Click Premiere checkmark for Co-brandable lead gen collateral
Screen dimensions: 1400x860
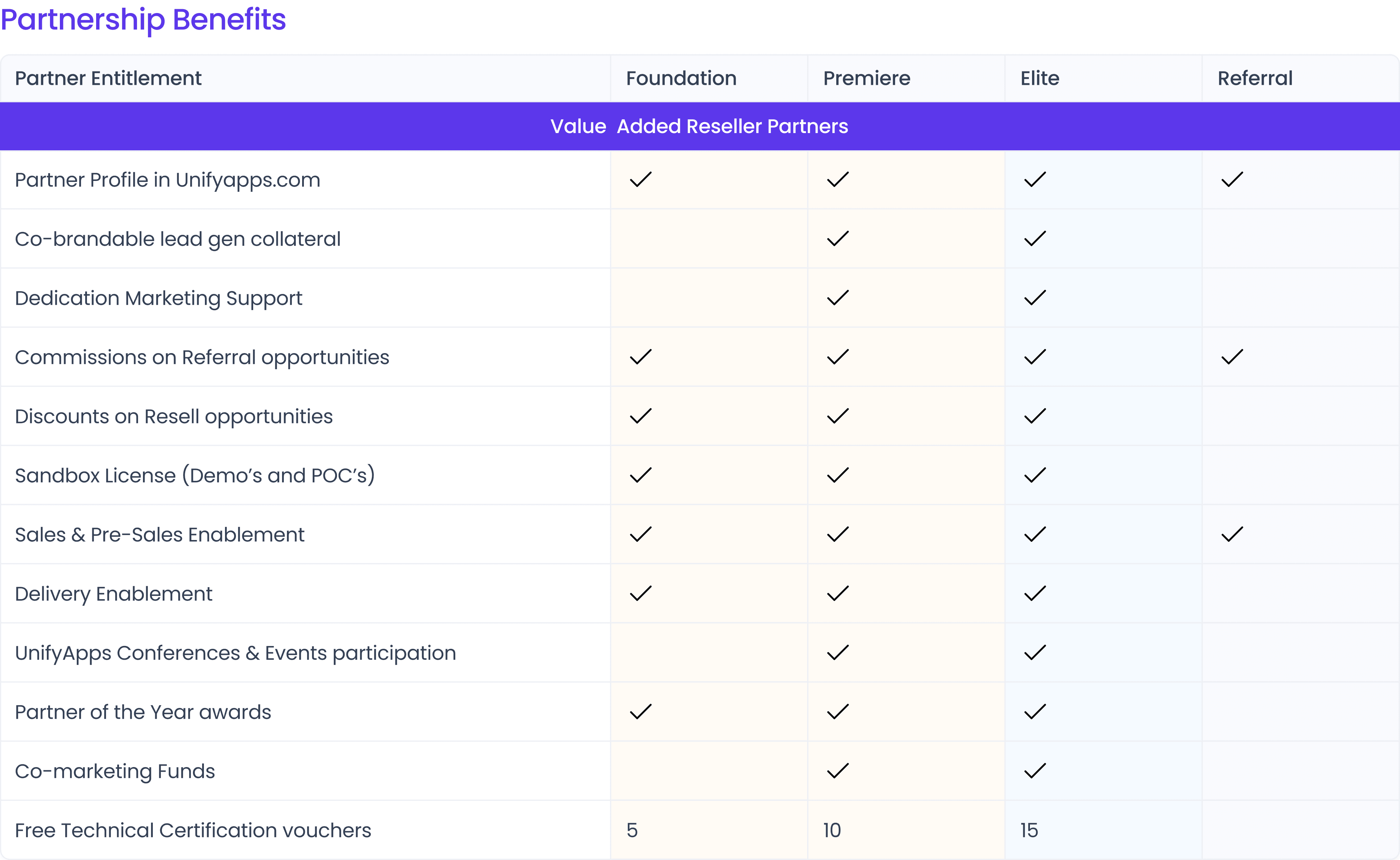[838, 239]
